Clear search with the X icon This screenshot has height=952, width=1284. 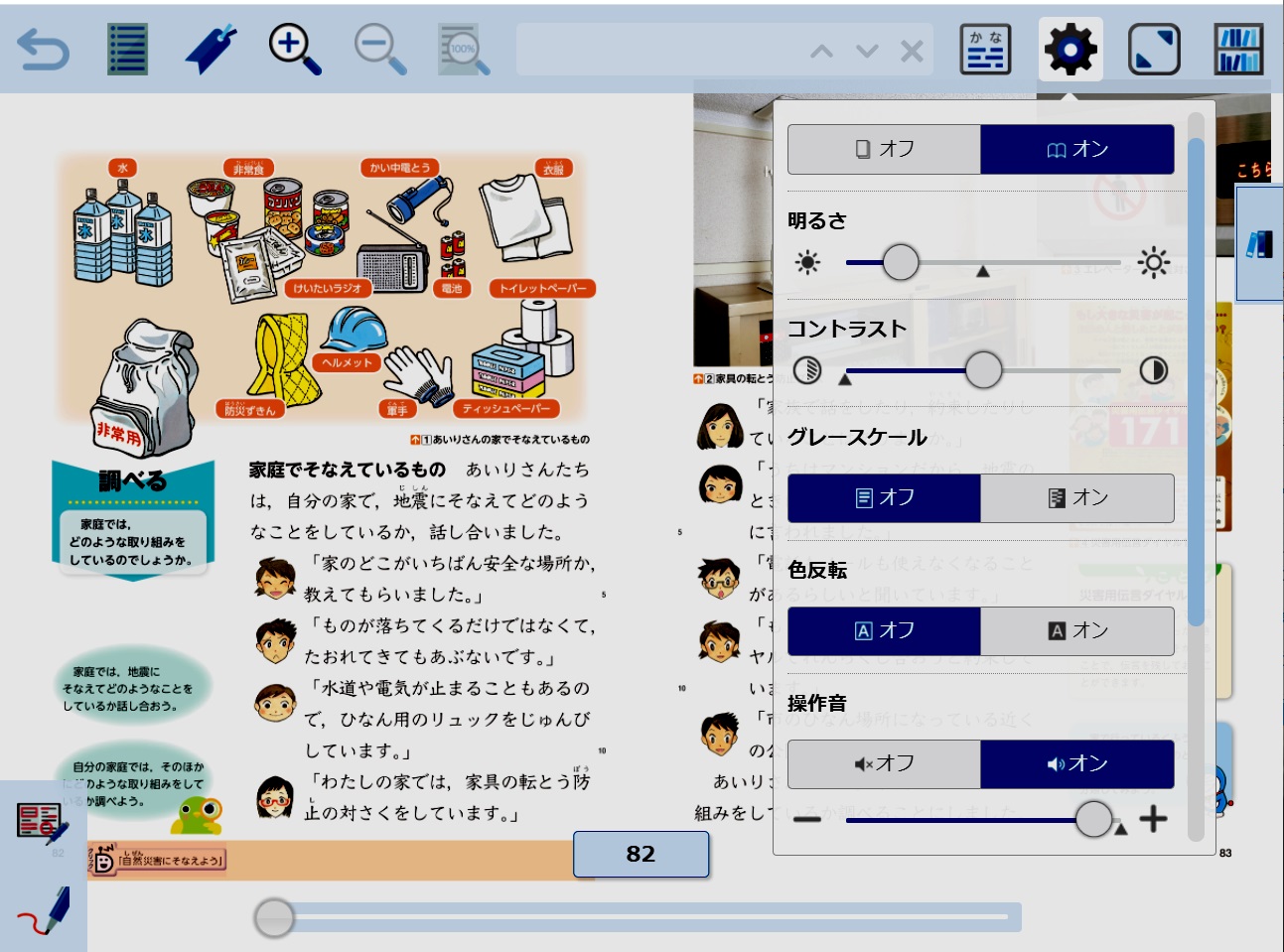912,51
